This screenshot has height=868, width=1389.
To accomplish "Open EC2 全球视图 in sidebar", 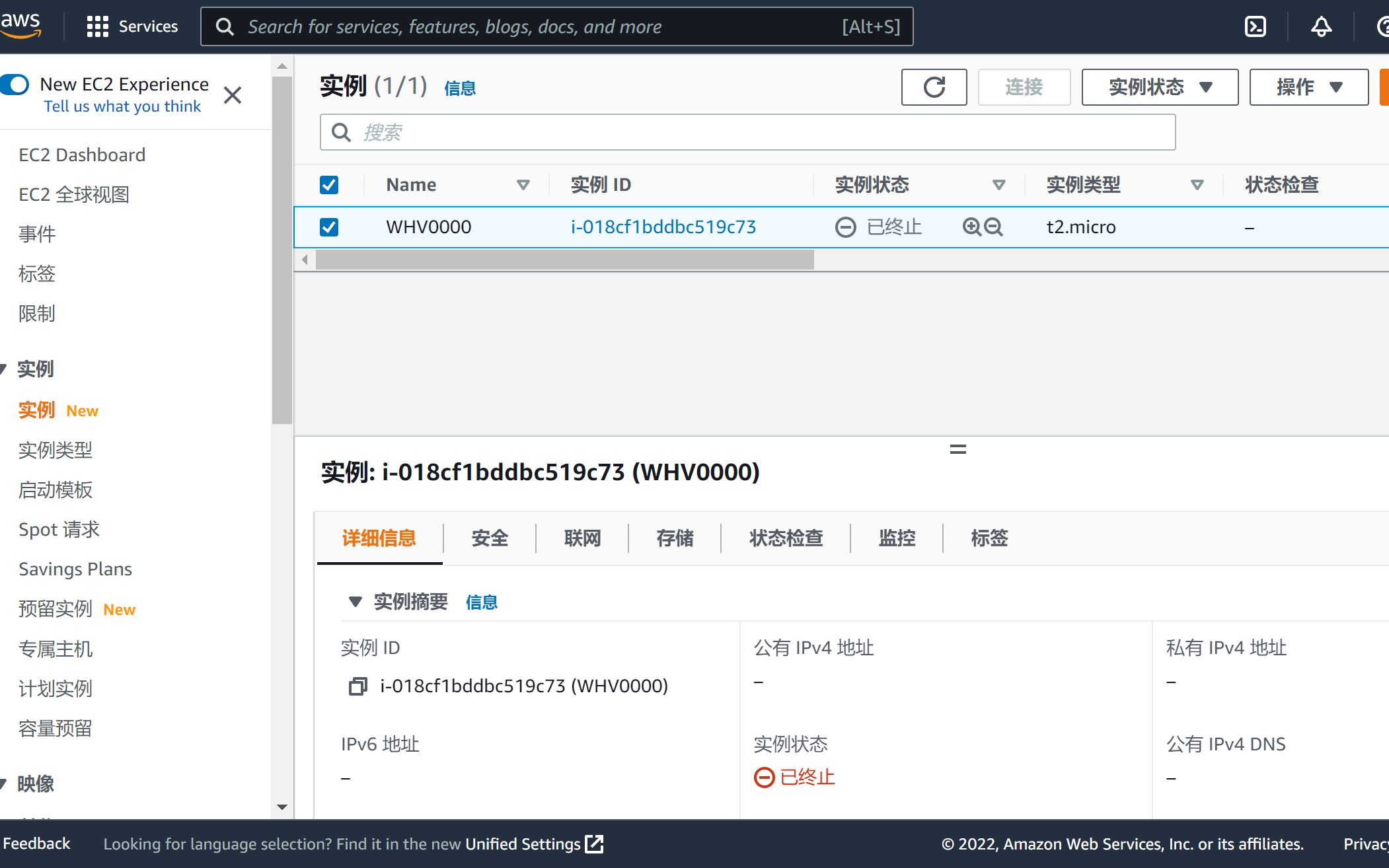I will coord(74,195).
